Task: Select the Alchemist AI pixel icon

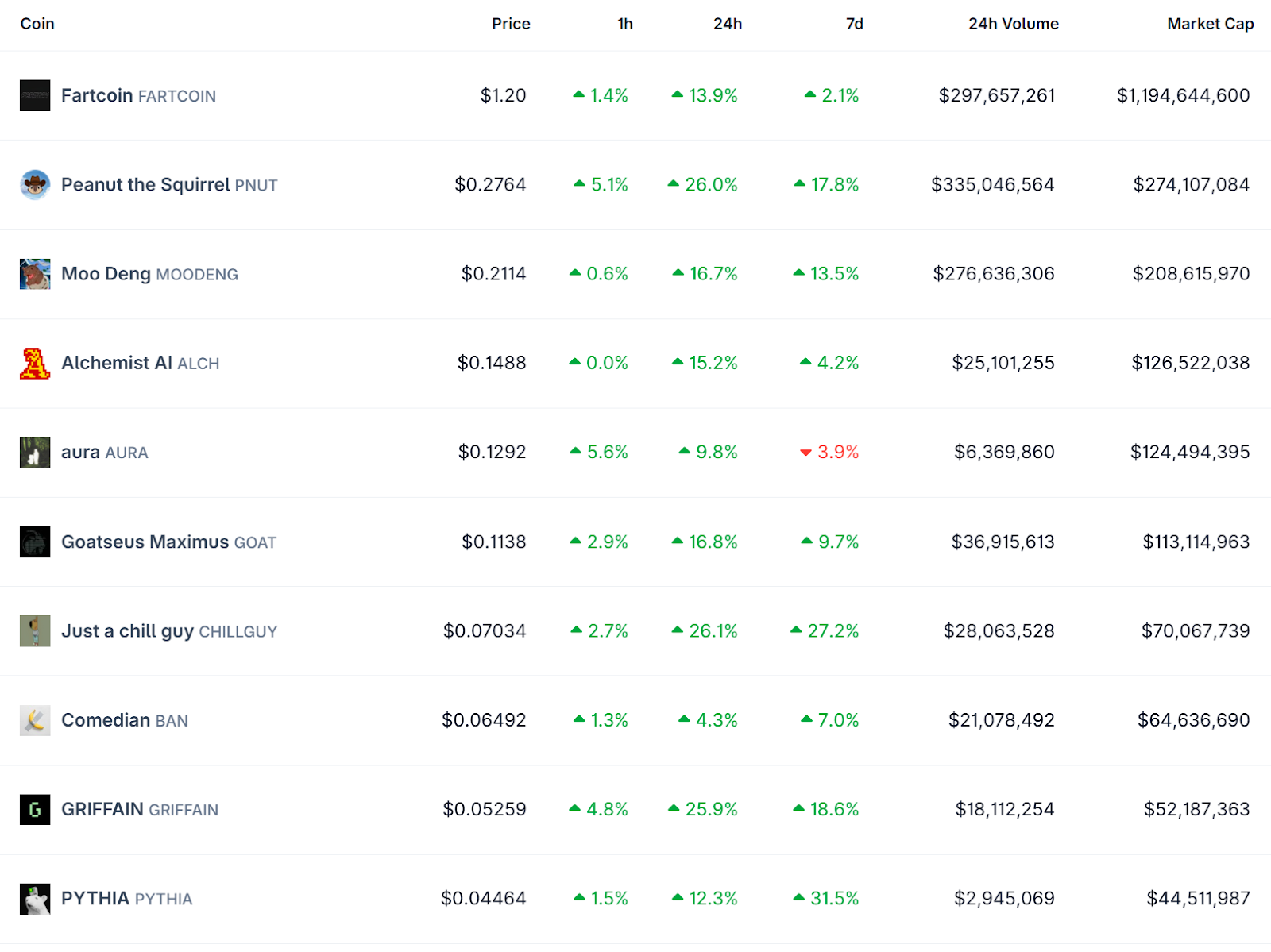Action: point(35,363)
